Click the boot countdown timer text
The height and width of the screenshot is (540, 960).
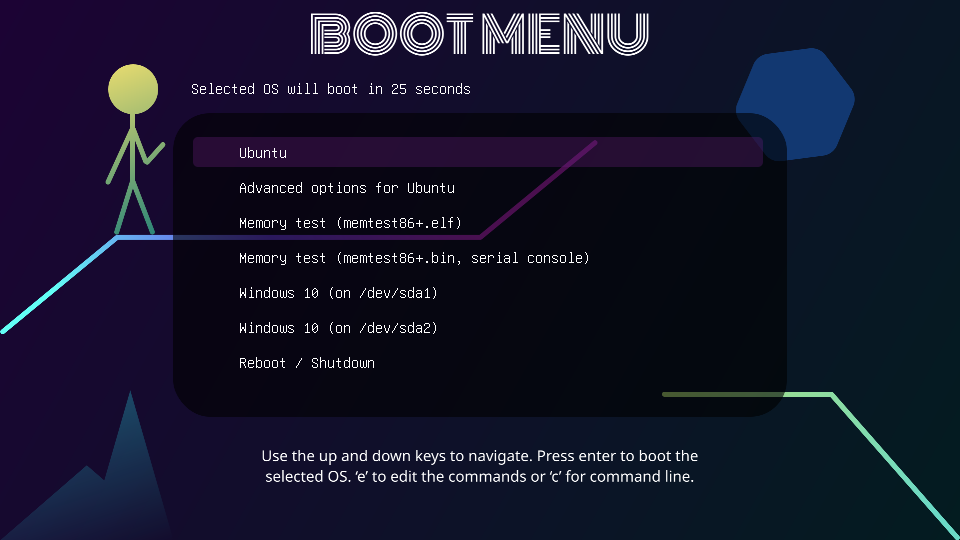[331, 89]
